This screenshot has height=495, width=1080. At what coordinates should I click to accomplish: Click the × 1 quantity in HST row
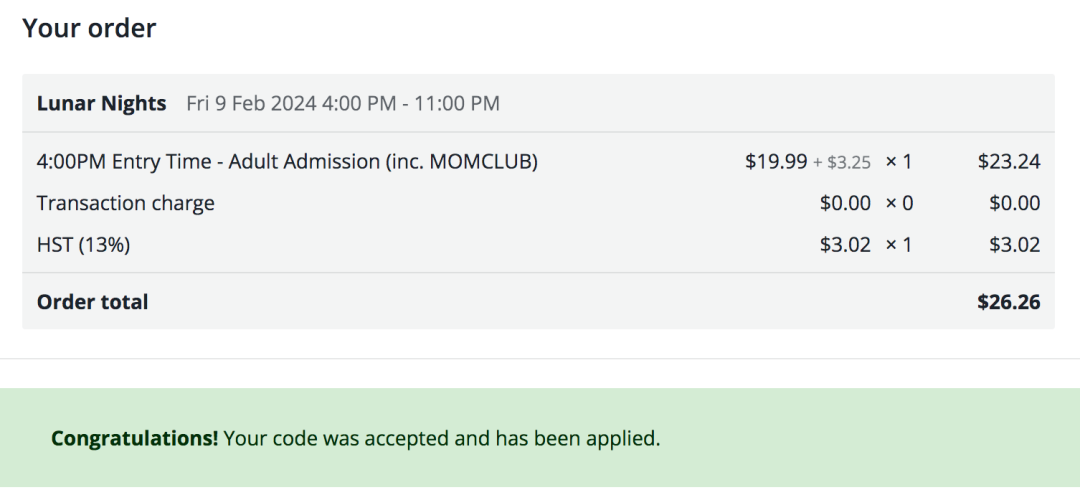tap(899, 244)
